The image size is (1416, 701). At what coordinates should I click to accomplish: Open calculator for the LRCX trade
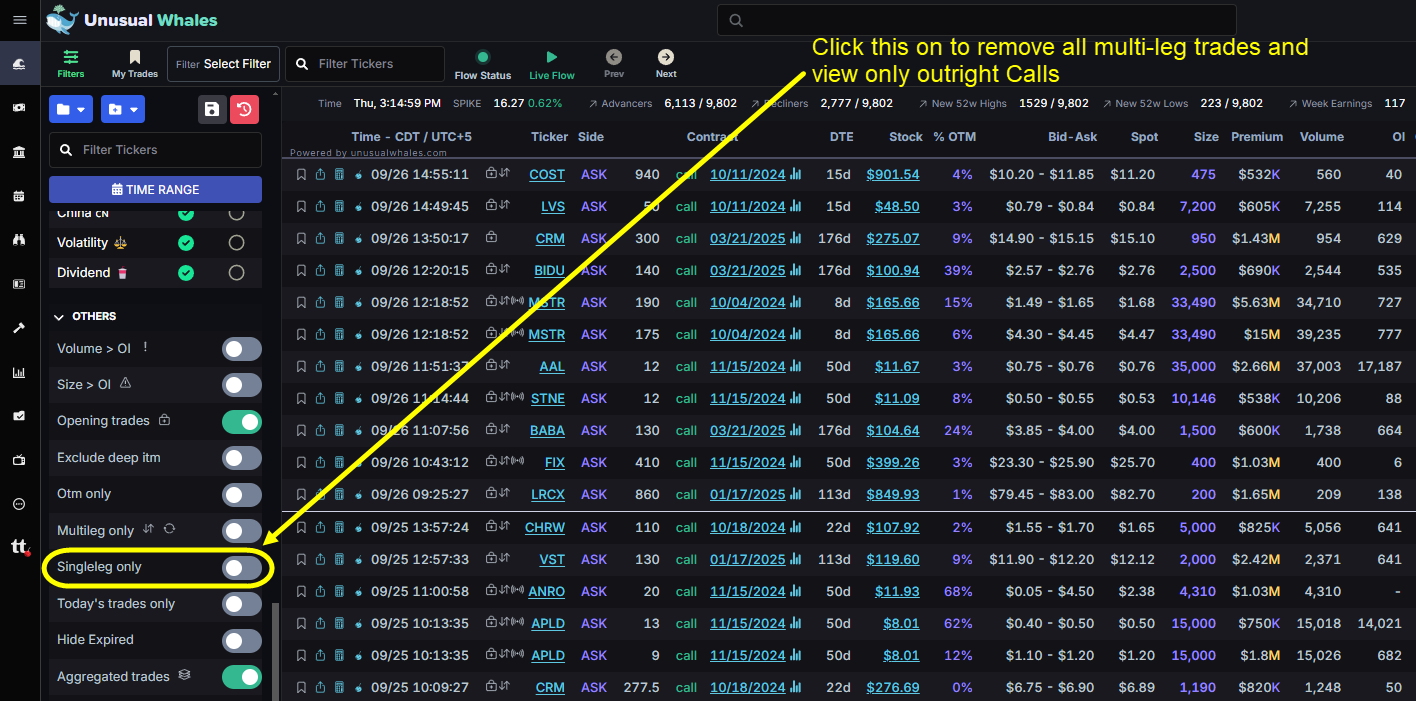click(339, 494)
